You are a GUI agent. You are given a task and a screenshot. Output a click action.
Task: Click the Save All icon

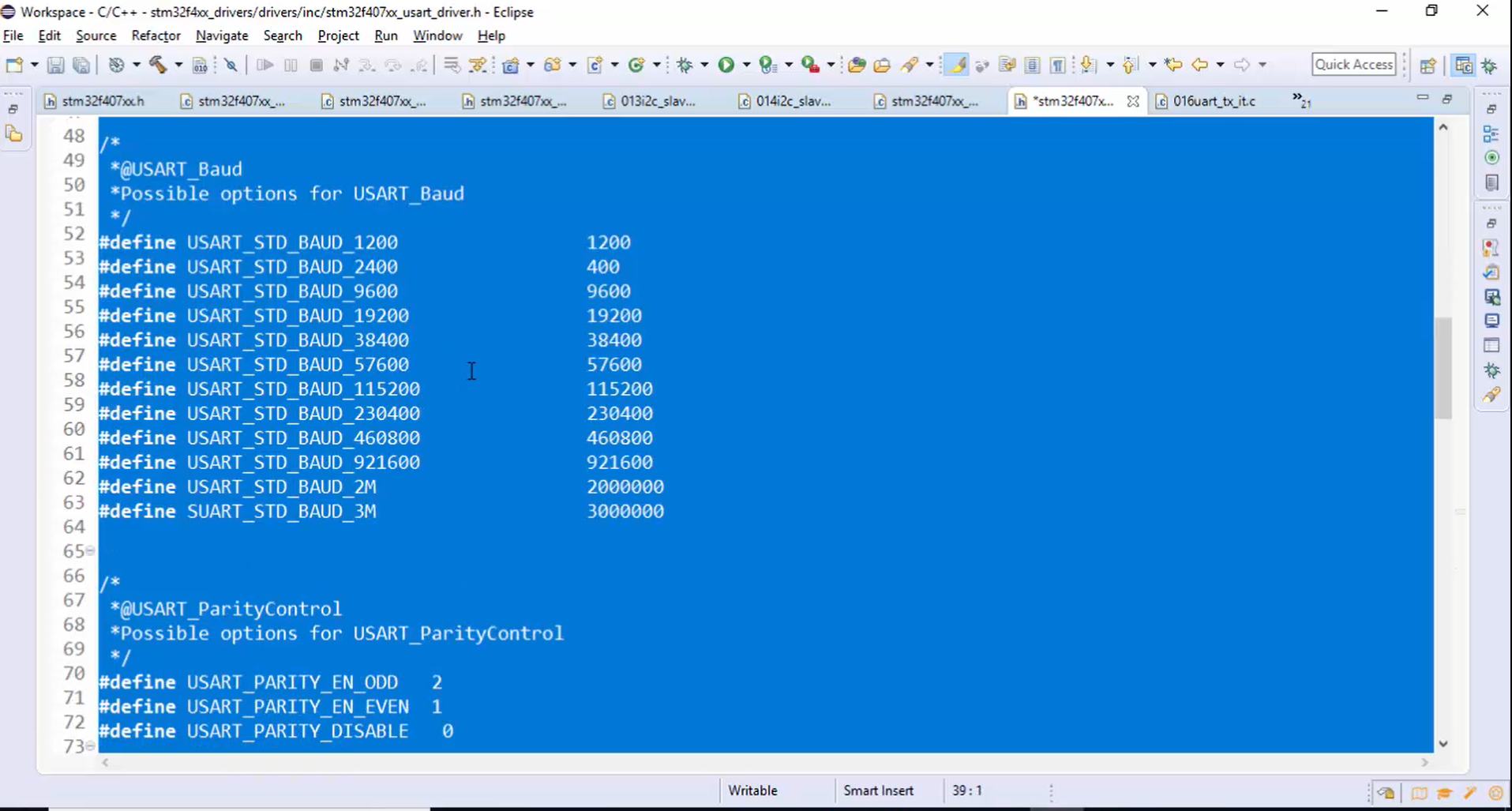(x=81, y=65)
